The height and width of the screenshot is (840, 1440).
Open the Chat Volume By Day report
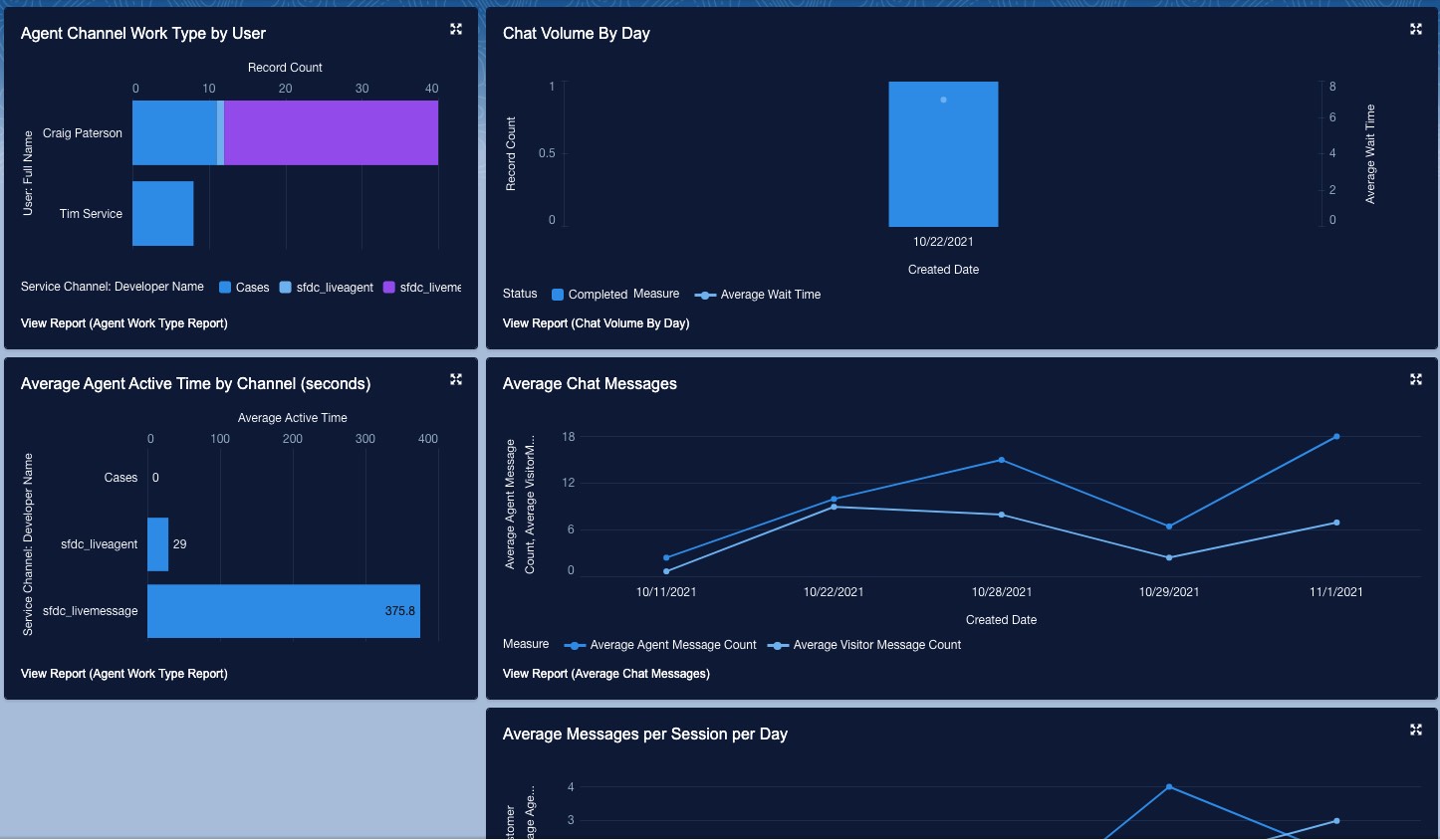pyautogui.click(x=595, y=323)
